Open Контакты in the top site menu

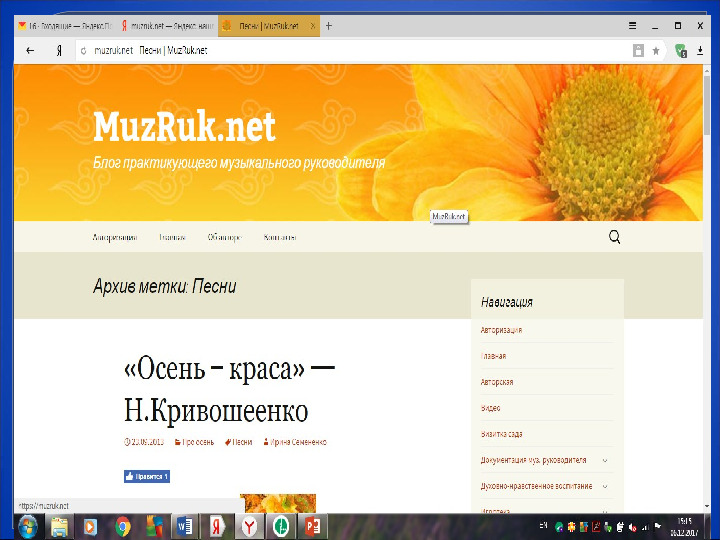coord(280,237)
